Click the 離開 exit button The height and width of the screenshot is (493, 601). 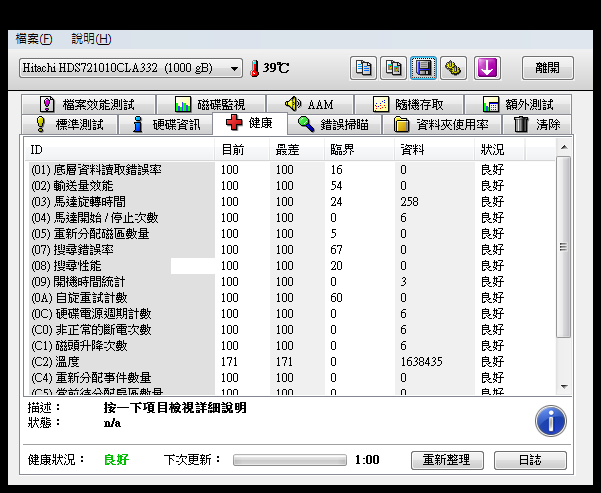548,68
